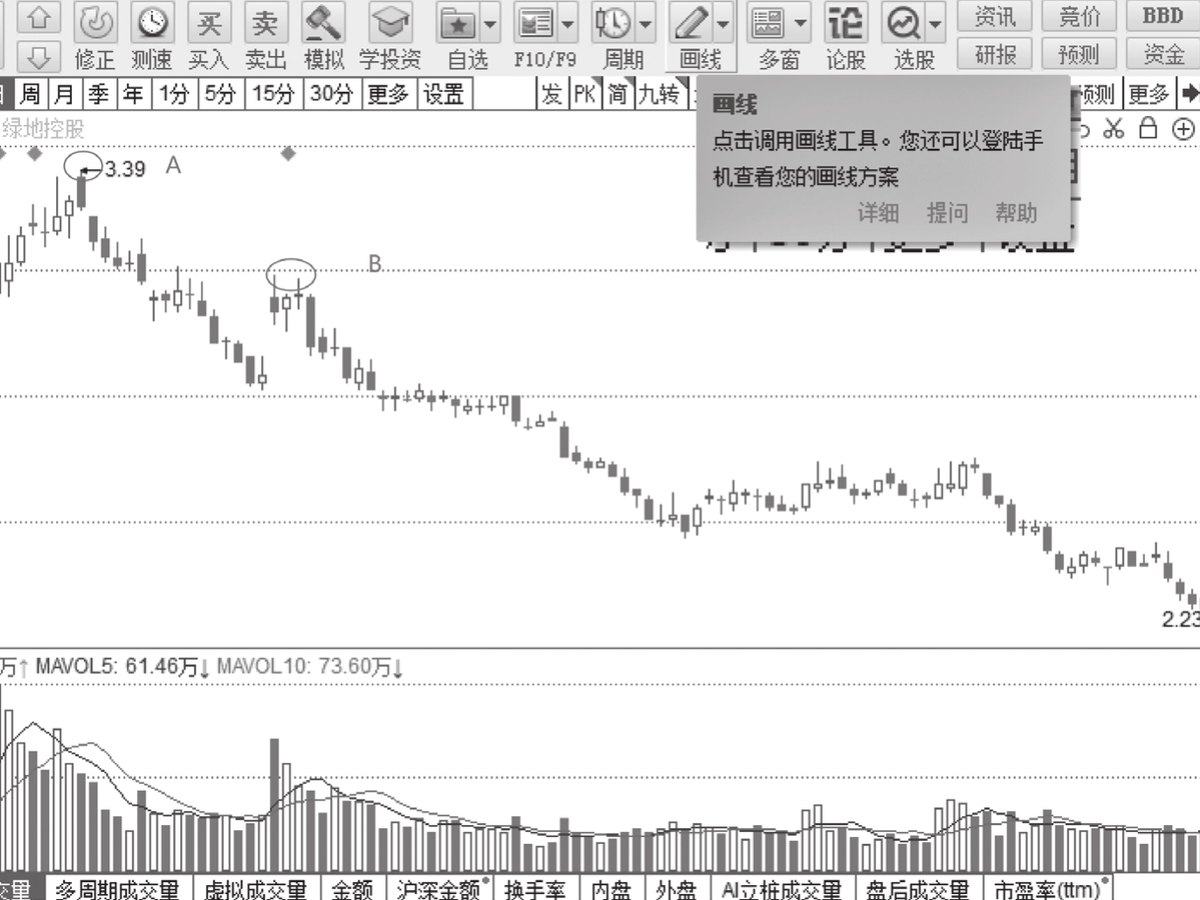The height and width of the screenshot is (900, 1200).
Task: Expand the 画线 dropdown arrow
Action: pos(722,22)
